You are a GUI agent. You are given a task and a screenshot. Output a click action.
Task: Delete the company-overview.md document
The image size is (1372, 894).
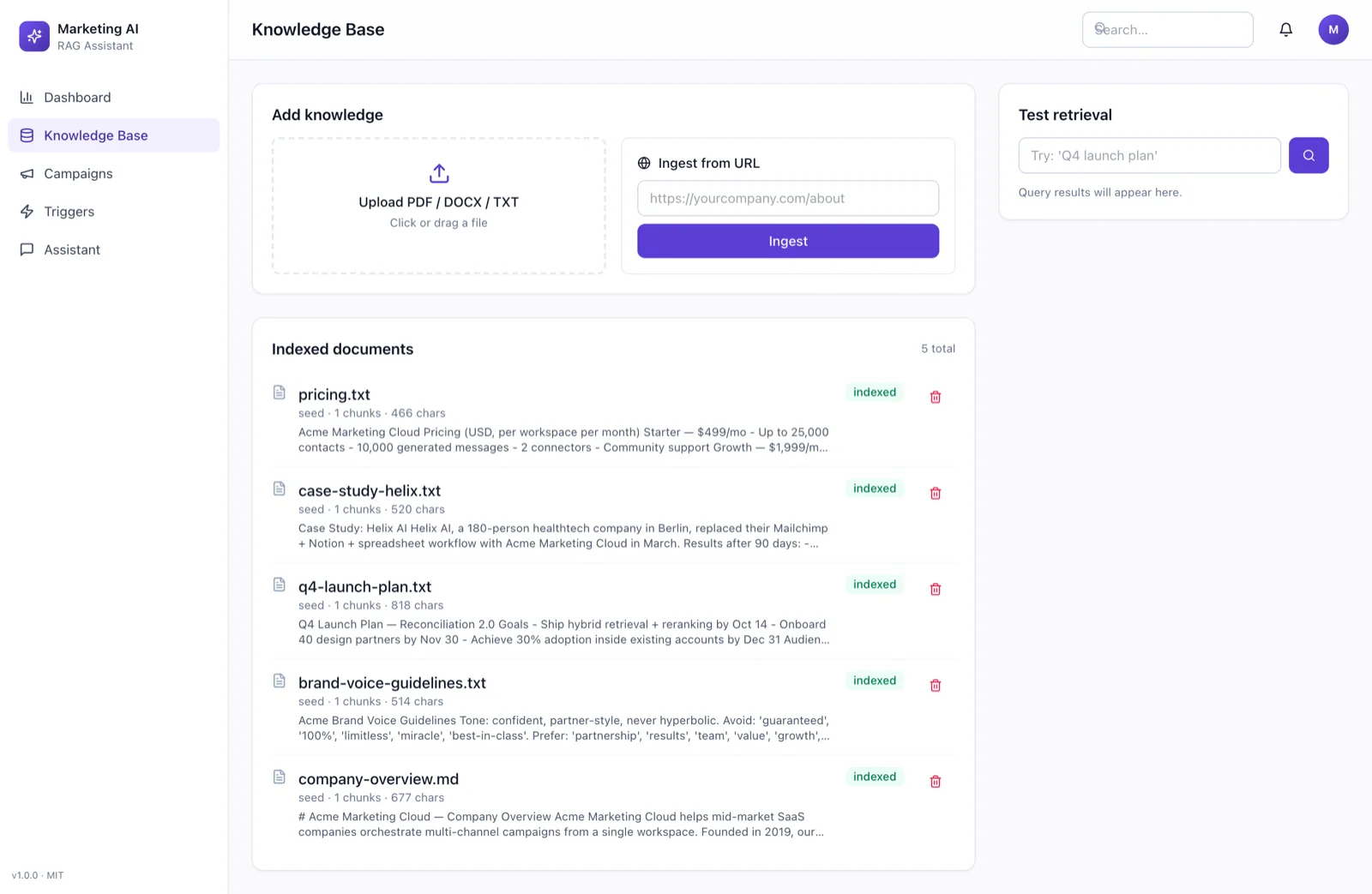(x=936, y=781)
